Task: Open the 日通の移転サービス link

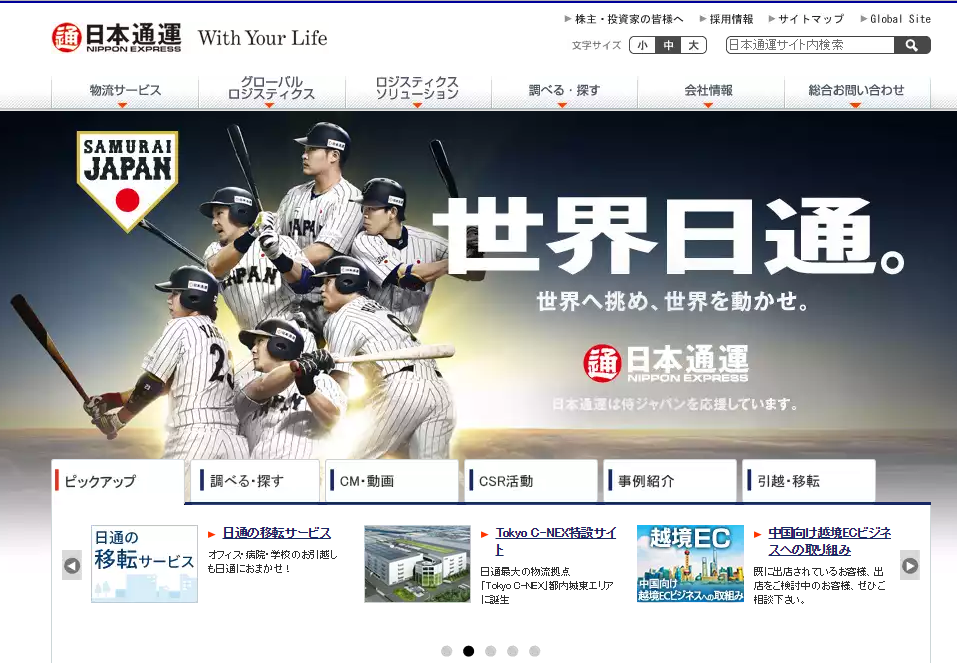Action: click(x=276, y=533)
